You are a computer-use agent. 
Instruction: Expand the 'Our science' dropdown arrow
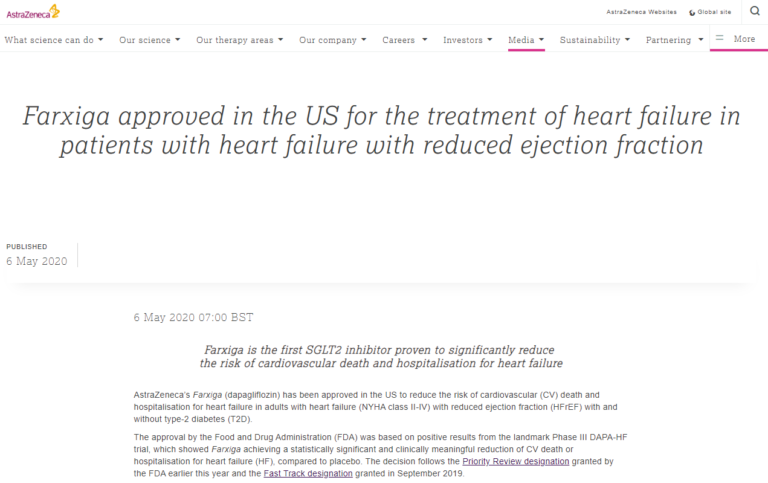(177, 40)
